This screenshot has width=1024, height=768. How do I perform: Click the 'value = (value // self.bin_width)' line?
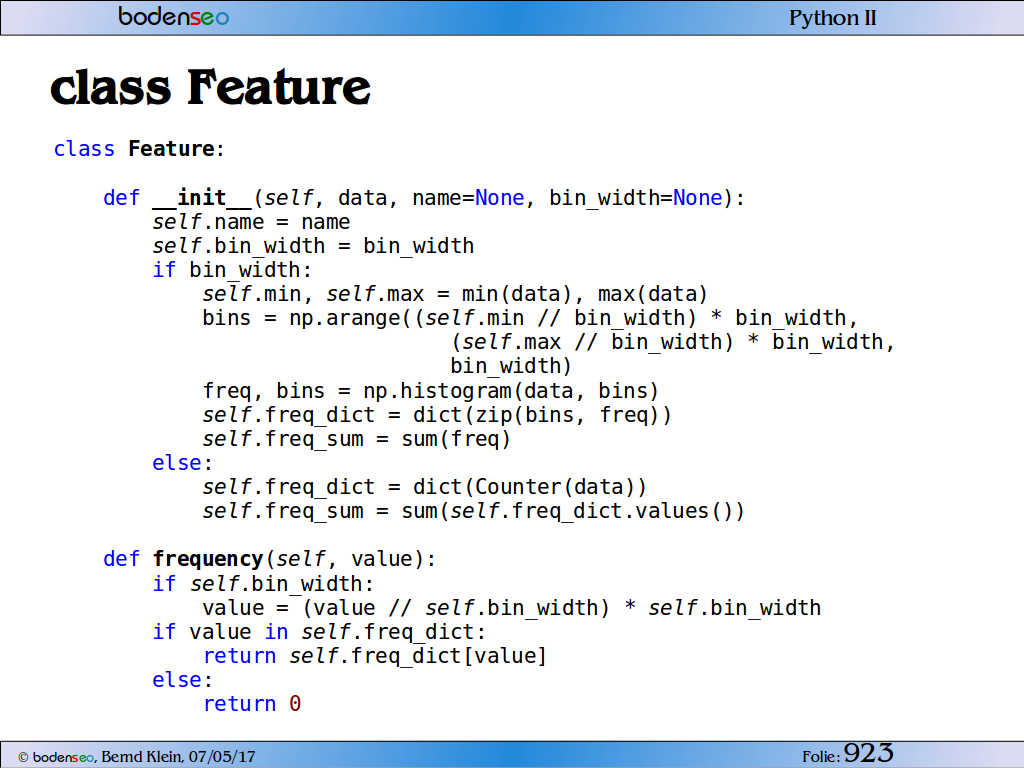point(511,608)
